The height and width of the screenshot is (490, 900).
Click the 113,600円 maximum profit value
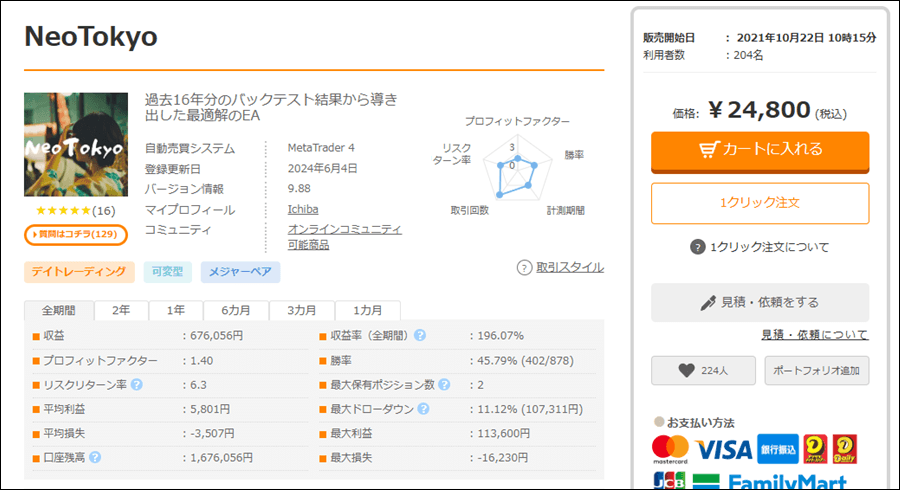[x=503, y=433]
